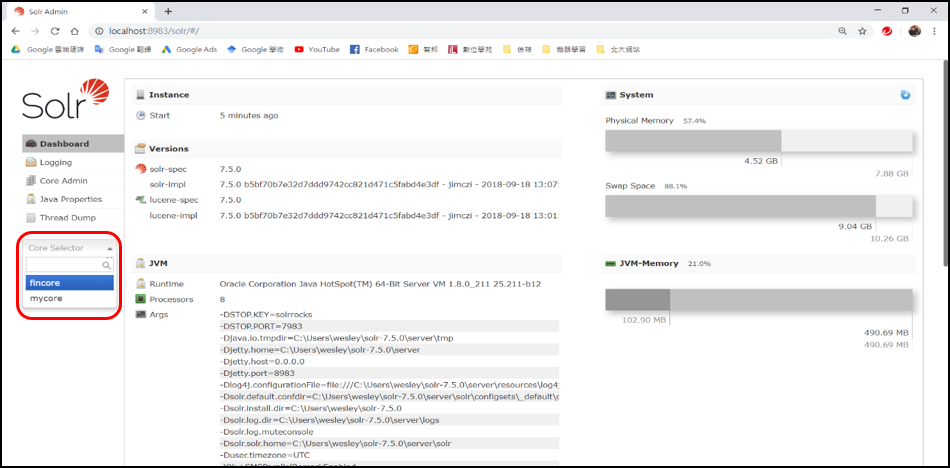Click the -Djetty.host=0.0.0.0 argument
This screenshot has height=468, width=950.
[x=262, y=361]
